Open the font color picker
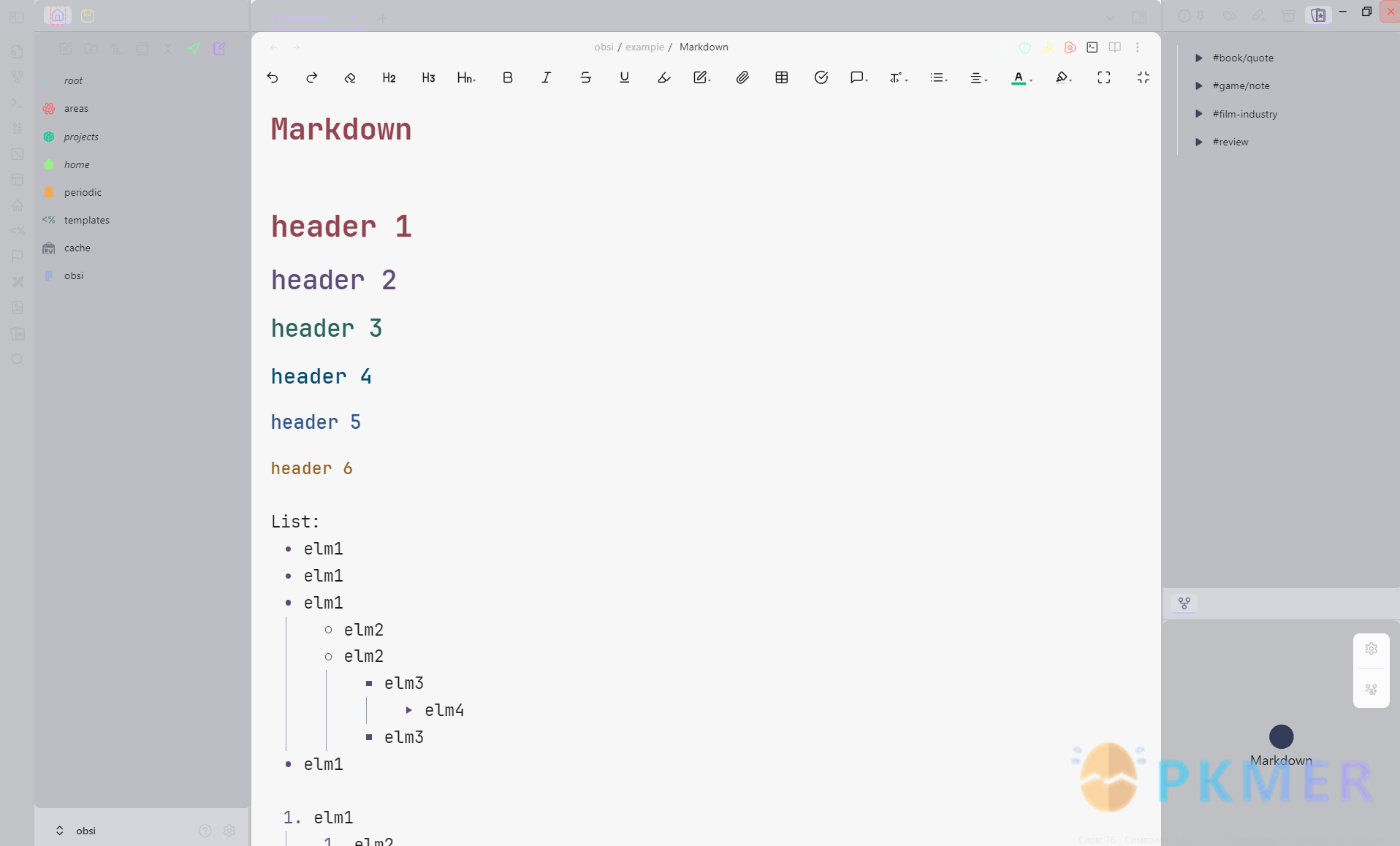1400x846 pixels. (1021, 77)
